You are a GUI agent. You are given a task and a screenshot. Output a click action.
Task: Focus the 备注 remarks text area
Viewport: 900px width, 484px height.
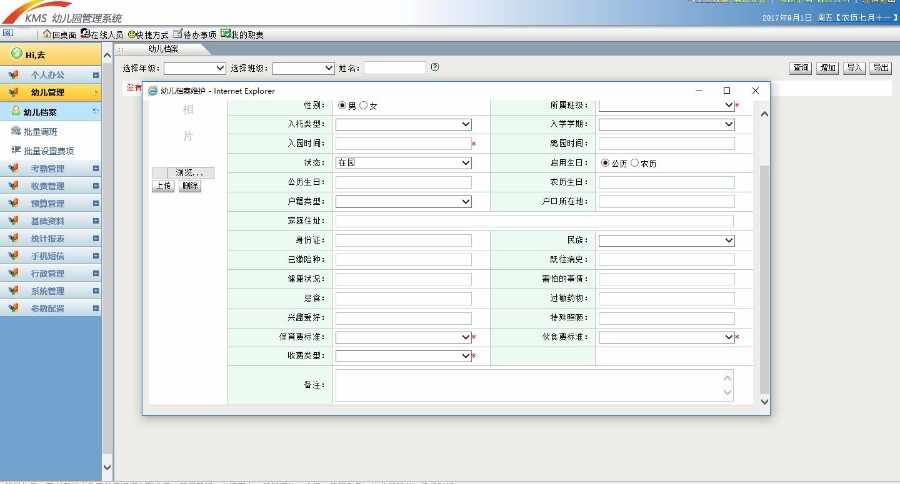(x=534, y=385)
